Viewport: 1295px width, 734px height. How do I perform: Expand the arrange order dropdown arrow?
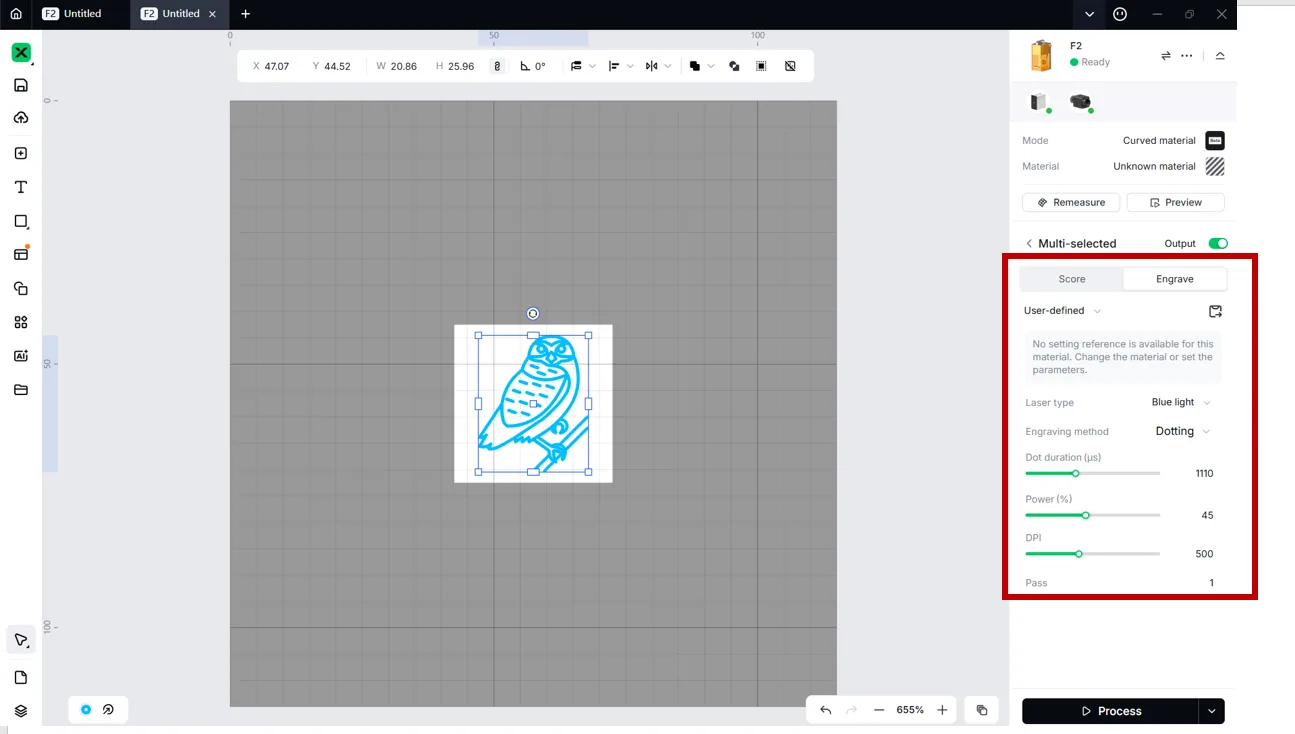593,66
